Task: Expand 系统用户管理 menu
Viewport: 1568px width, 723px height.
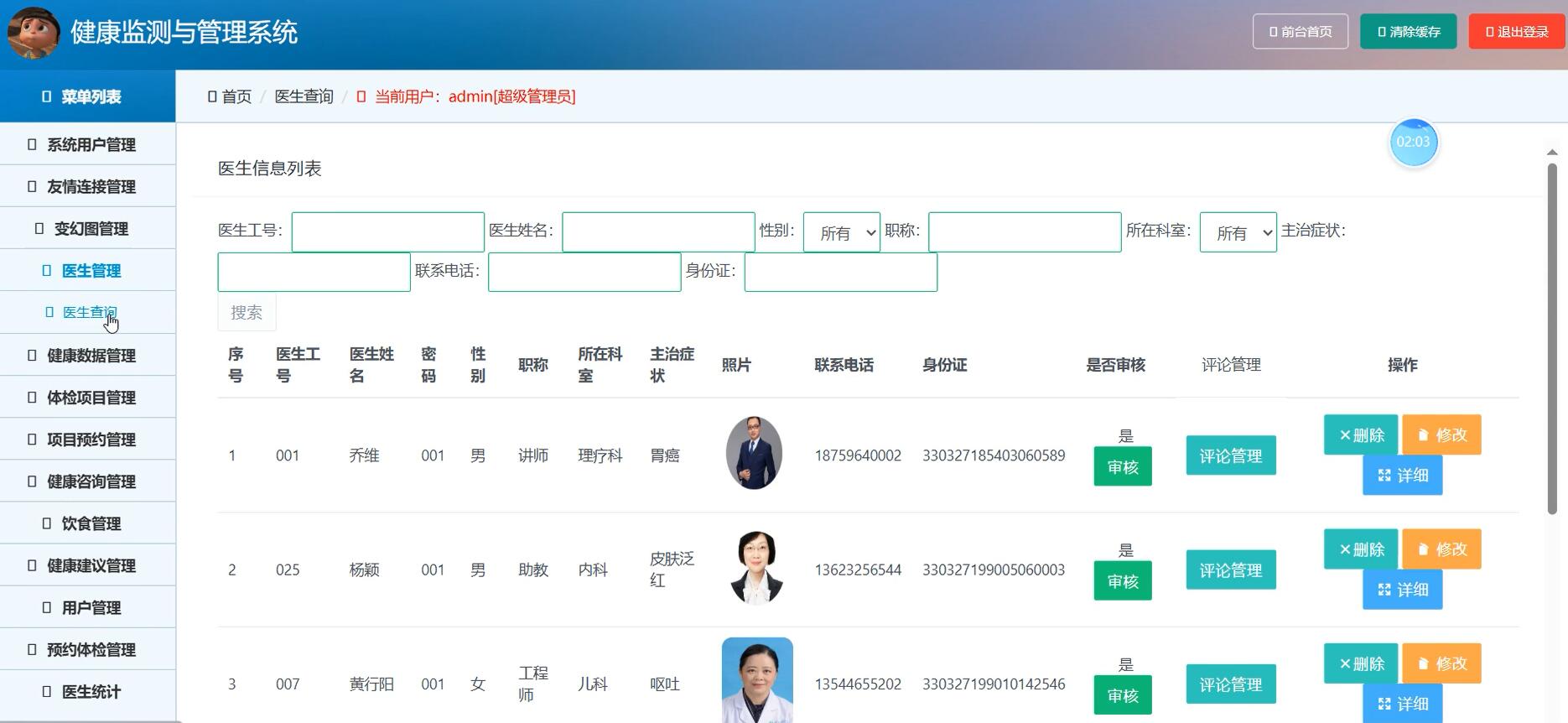Action: click(88, 144)
